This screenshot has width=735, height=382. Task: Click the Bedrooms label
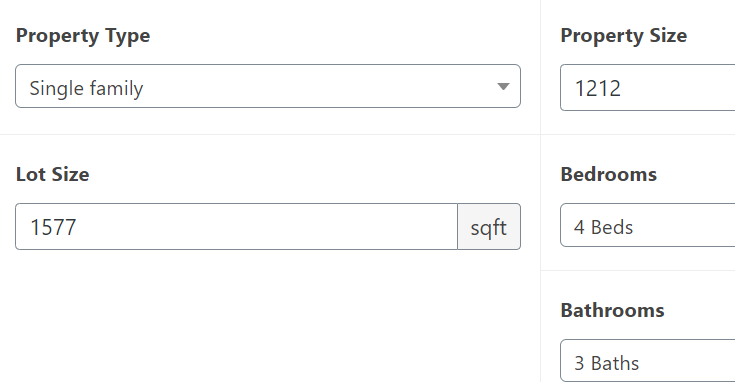608,174
